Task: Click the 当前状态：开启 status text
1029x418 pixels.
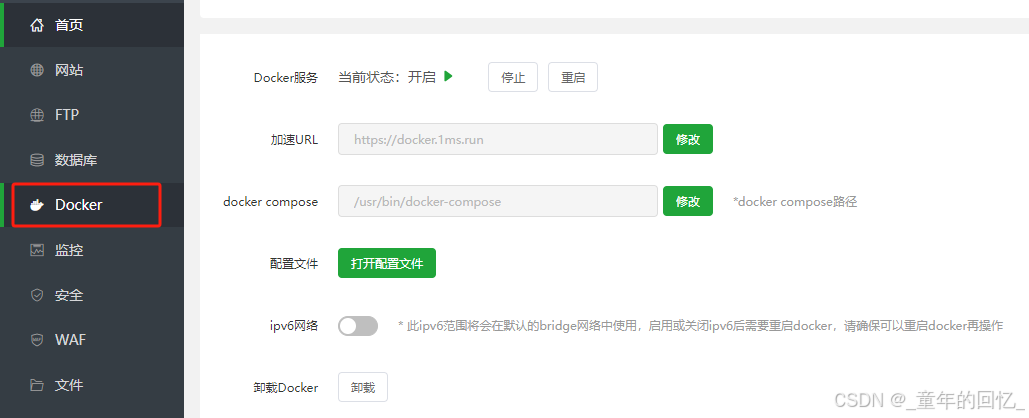Action: 387,77
